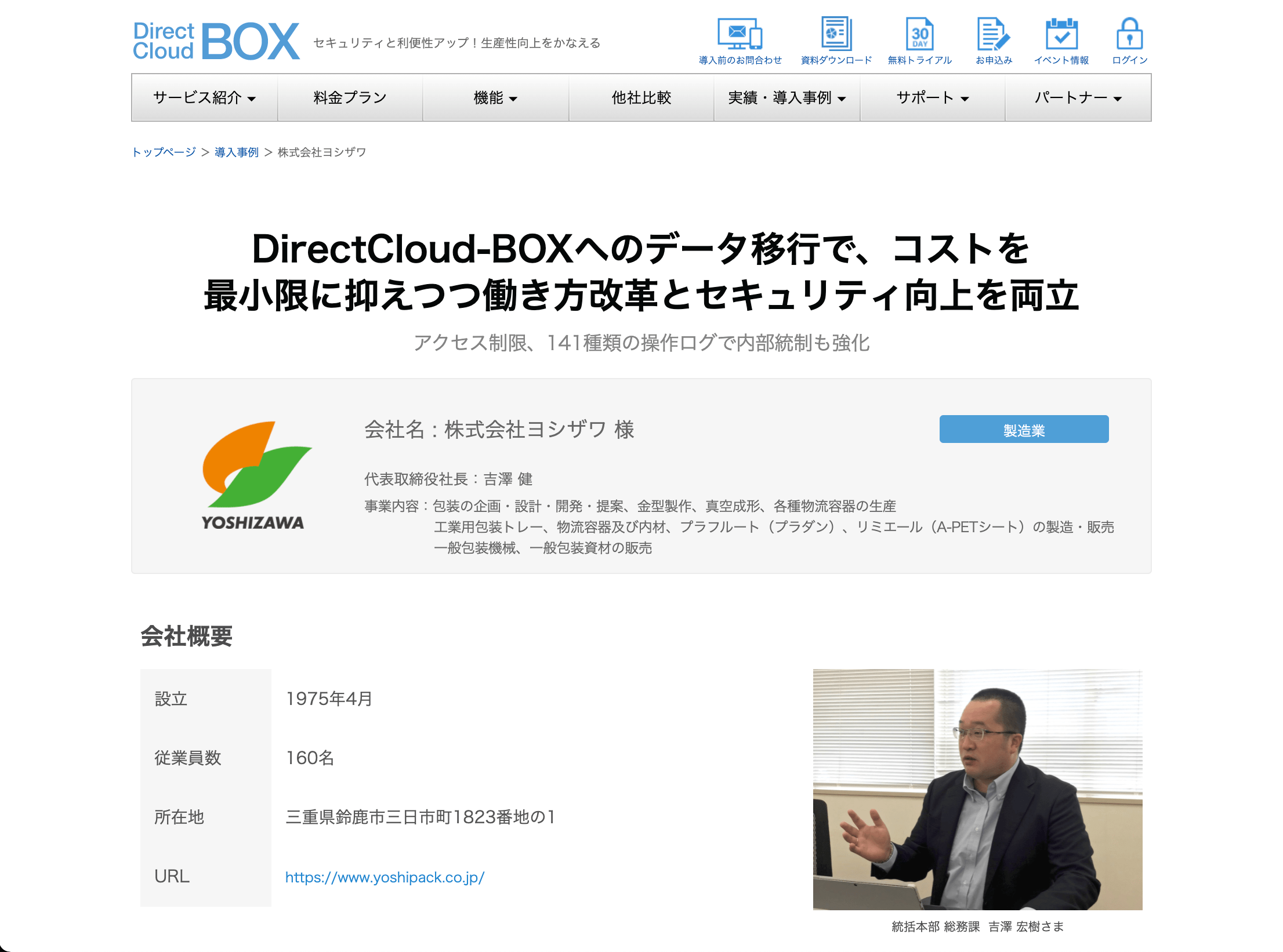Open the 実績・導入事例 dropdown
1283x952 pixels.
[787, 97]
